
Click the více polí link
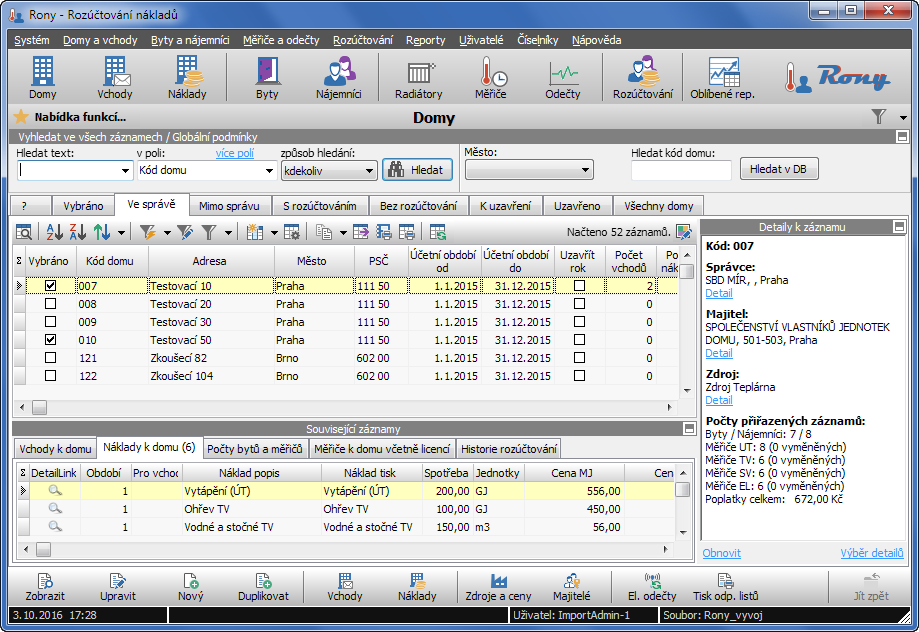point(234,153)
